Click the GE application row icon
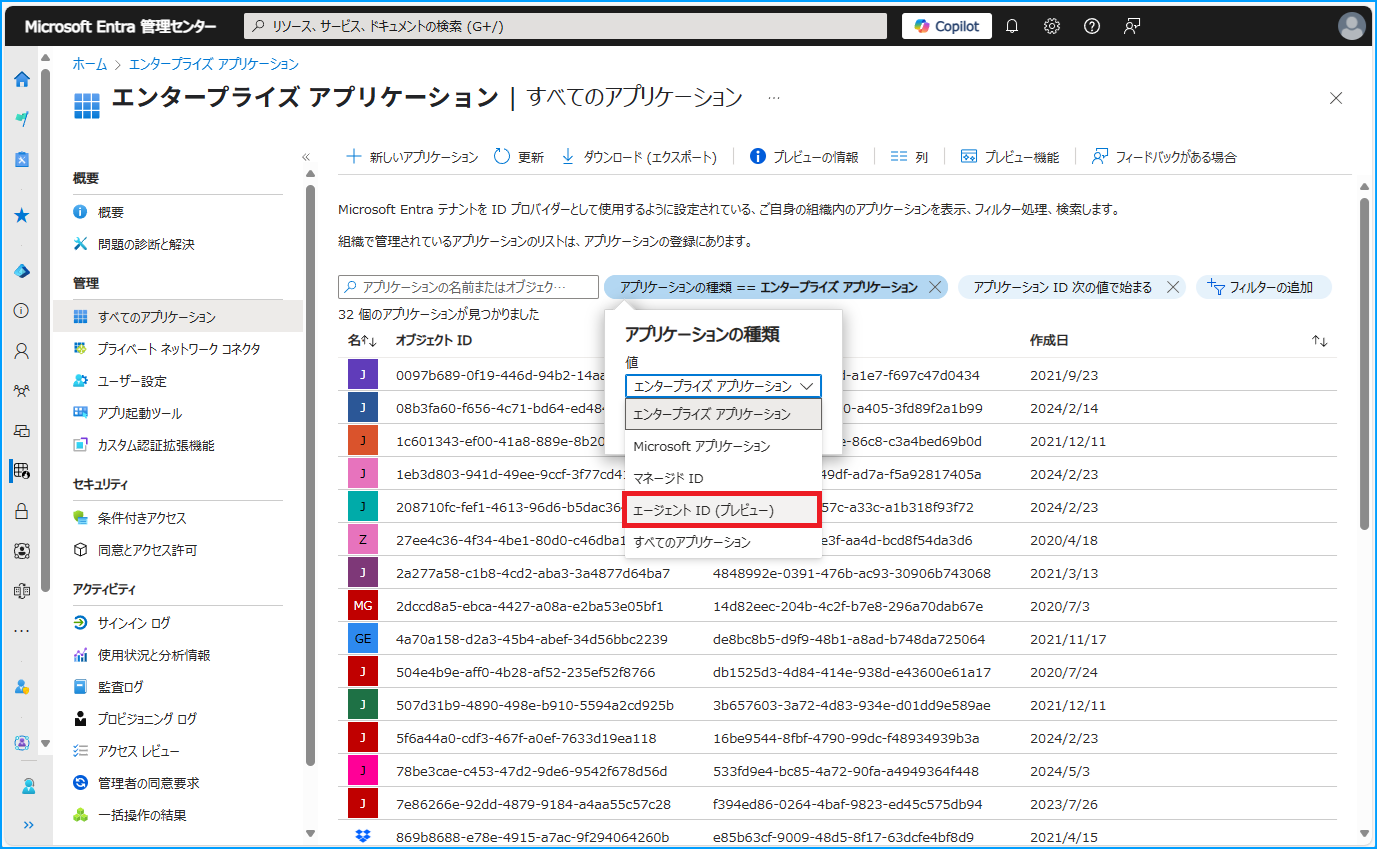This screenshot has width=1377, height=849. tap(363, 638)
